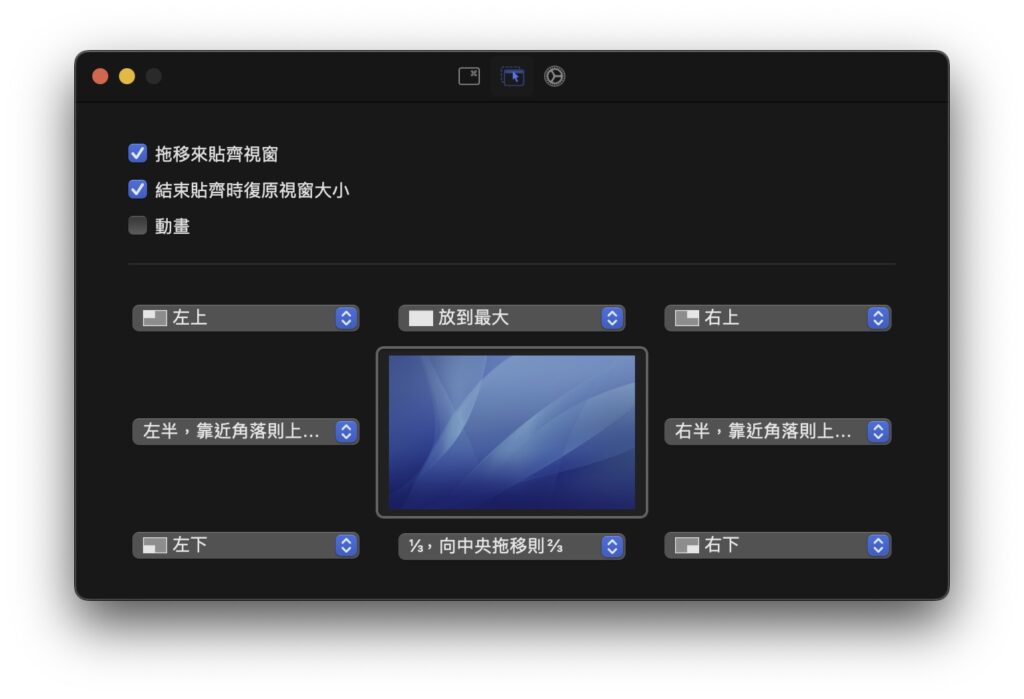Disable the 拖移來貼齊視窗 checkbox

coord(138,153)
